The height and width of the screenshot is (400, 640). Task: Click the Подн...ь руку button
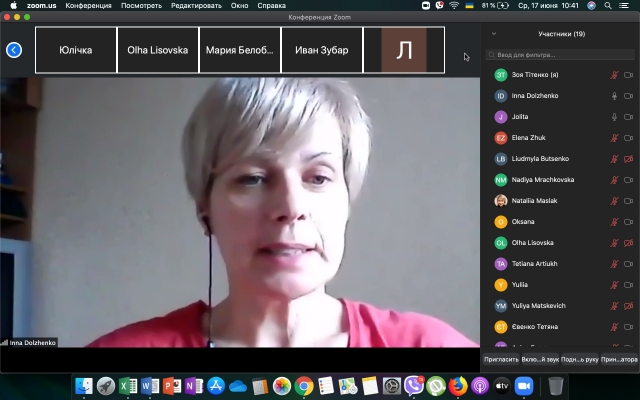580,360
